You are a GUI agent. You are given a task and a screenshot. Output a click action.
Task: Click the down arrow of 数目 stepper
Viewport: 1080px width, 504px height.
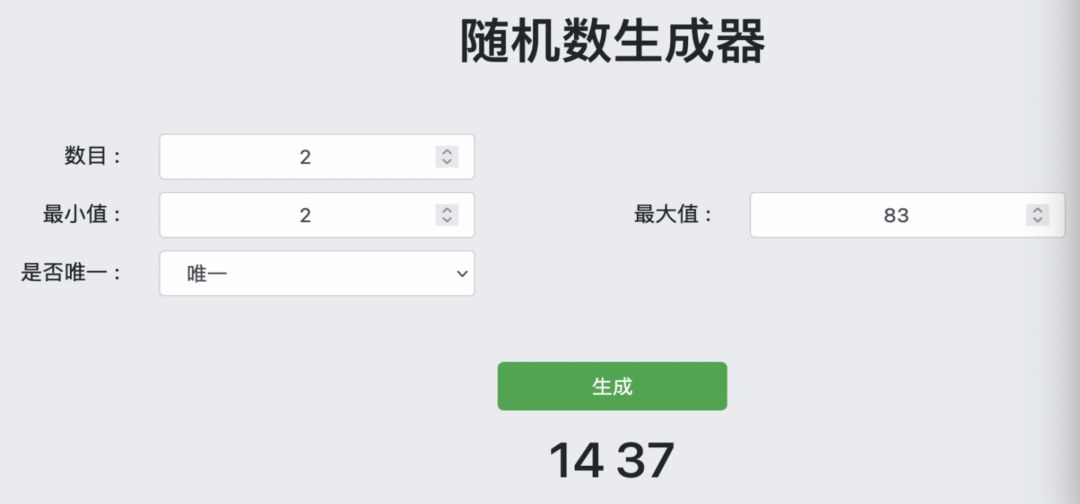click(447, 161)
